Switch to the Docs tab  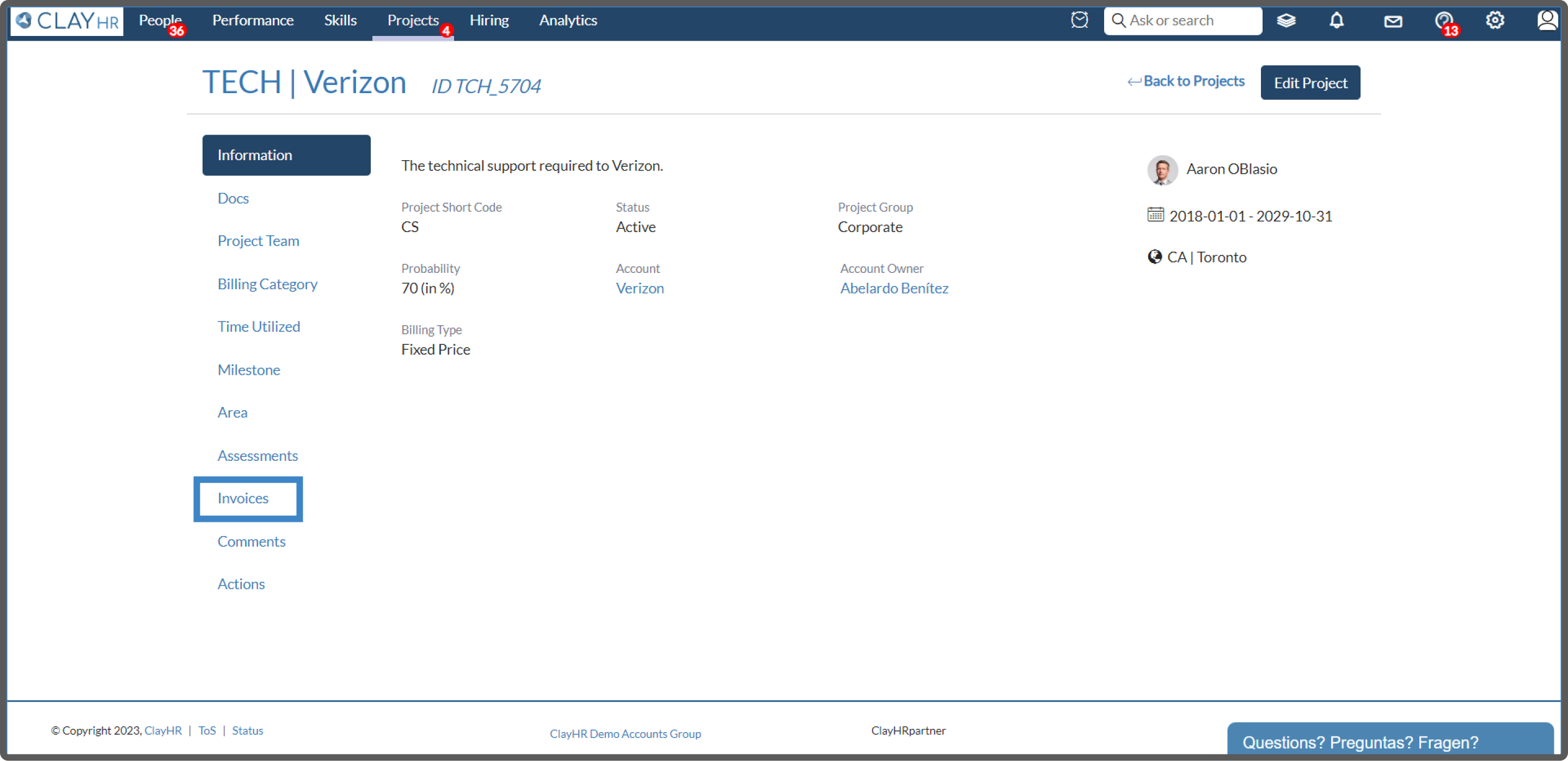point(233,198)
